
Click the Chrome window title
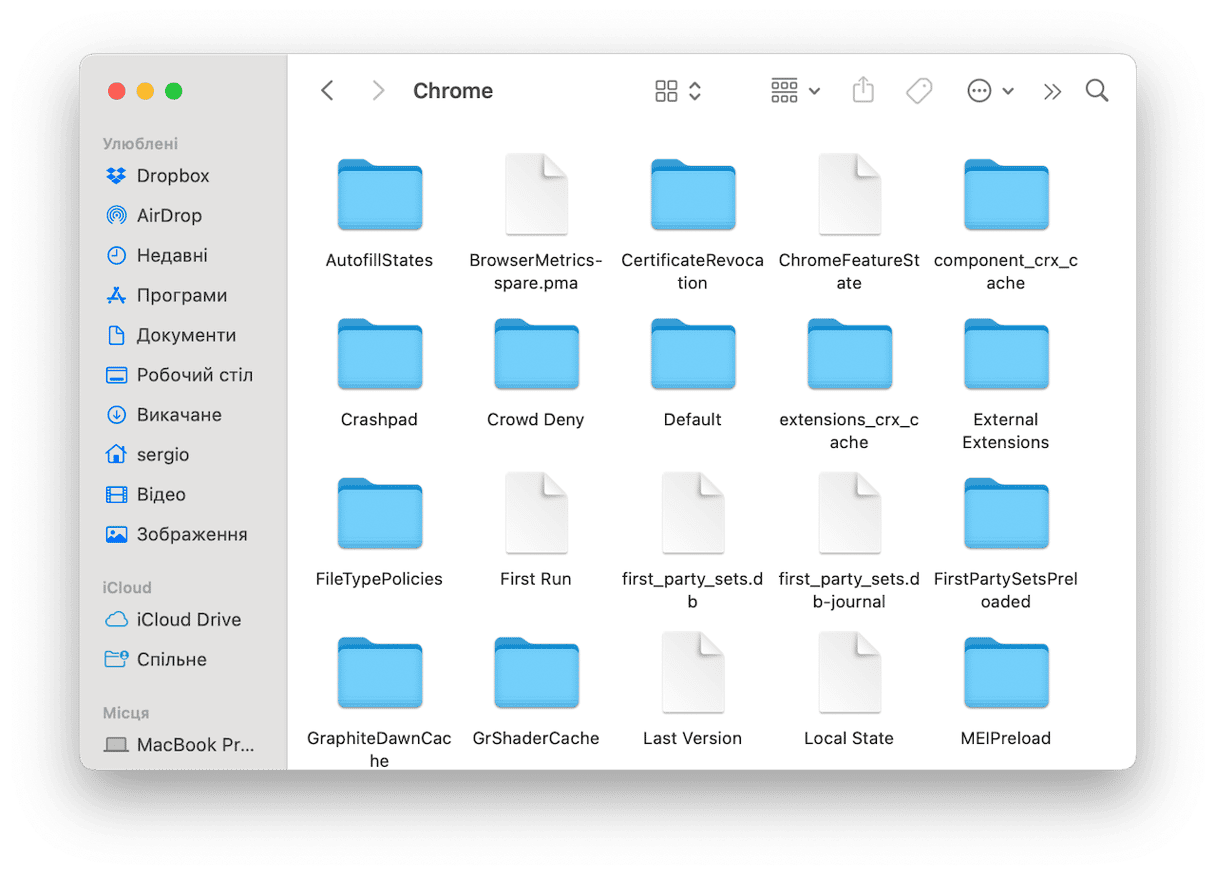click(x=453, y=91)
